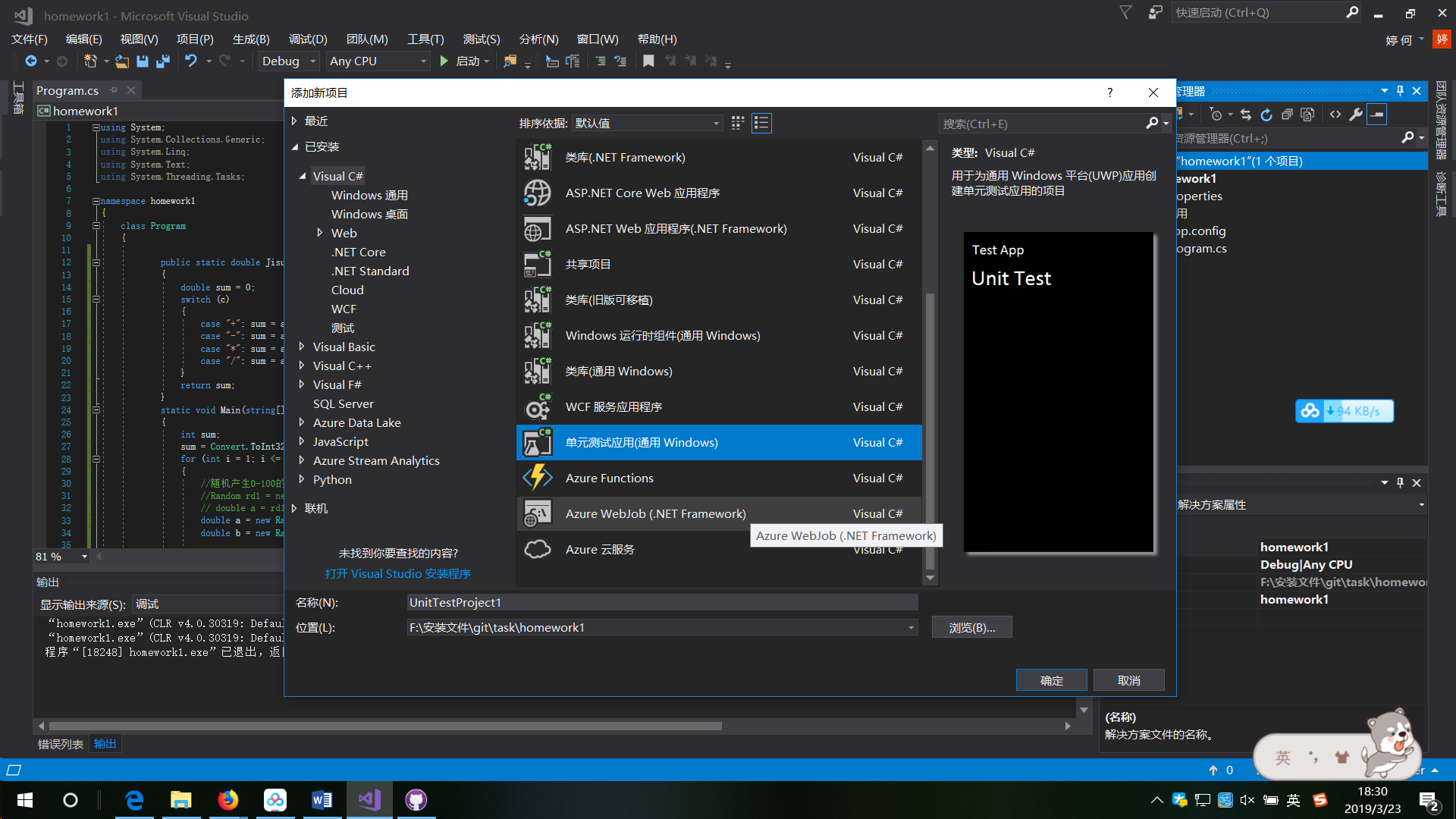Click the Comment out lines icon
Viewport: 1456px width, 819px height.
601,61
